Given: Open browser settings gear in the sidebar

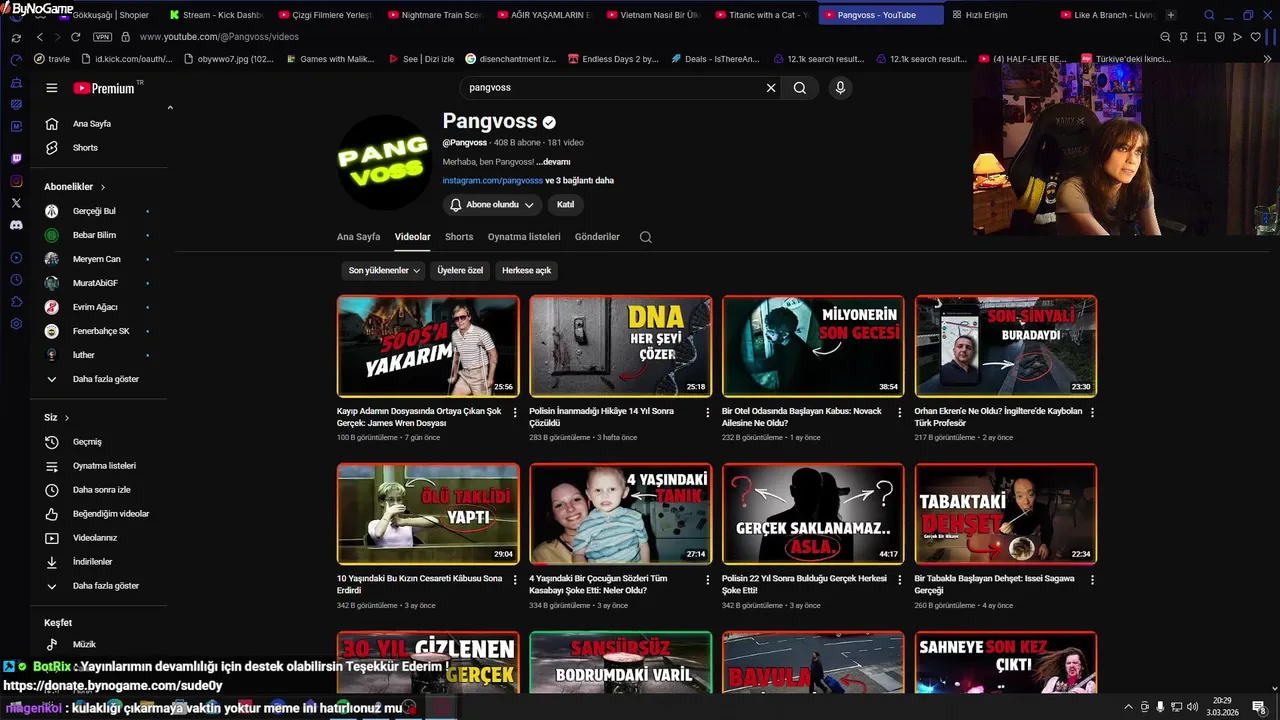Looking at the screenshot, I should coord(16,324).
